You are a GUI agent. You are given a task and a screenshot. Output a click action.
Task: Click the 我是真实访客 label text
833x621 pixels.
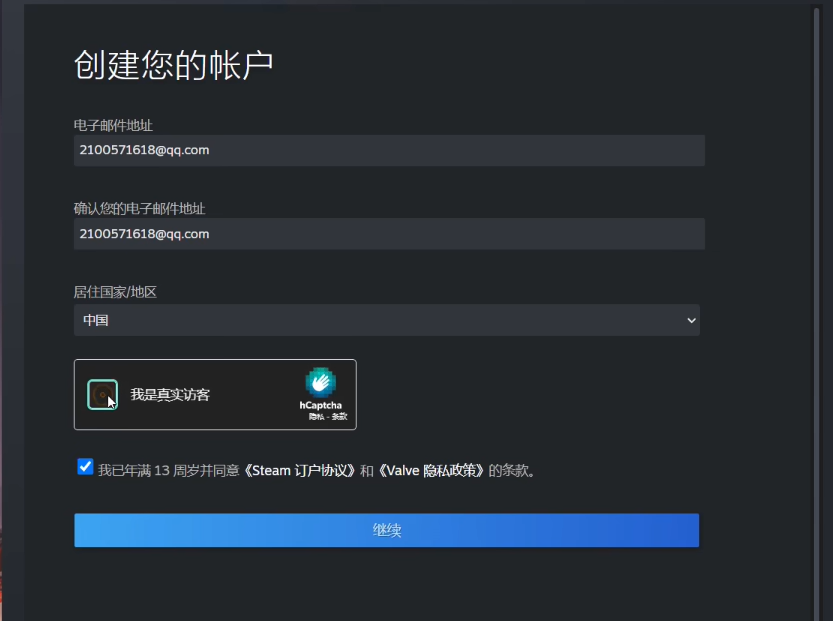coord(170,395)
